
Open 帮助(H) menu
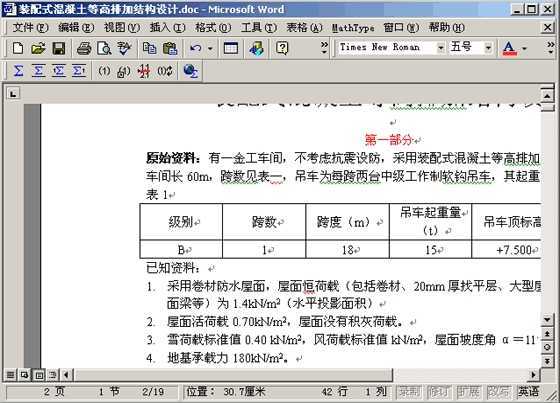coord(447,28)
